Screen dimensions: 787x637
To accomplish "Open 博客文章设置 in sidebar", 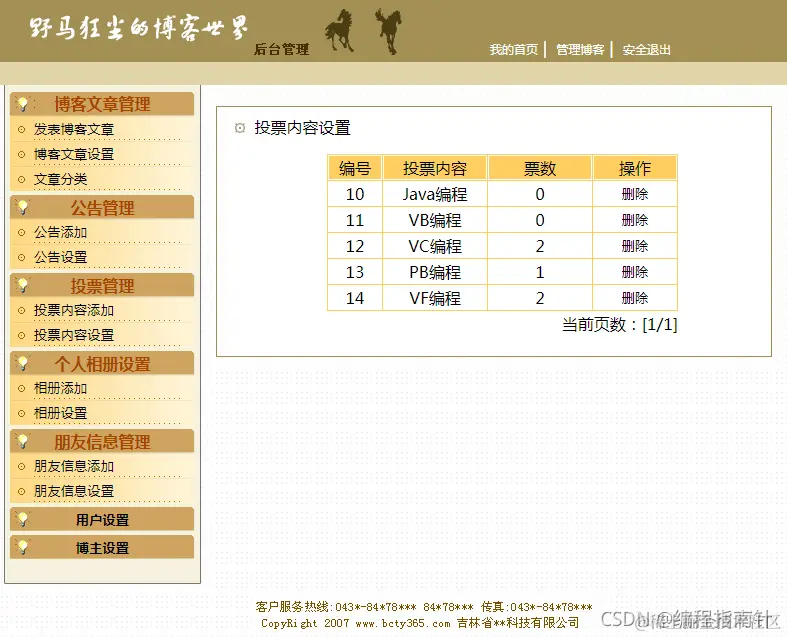I will 74,155.
